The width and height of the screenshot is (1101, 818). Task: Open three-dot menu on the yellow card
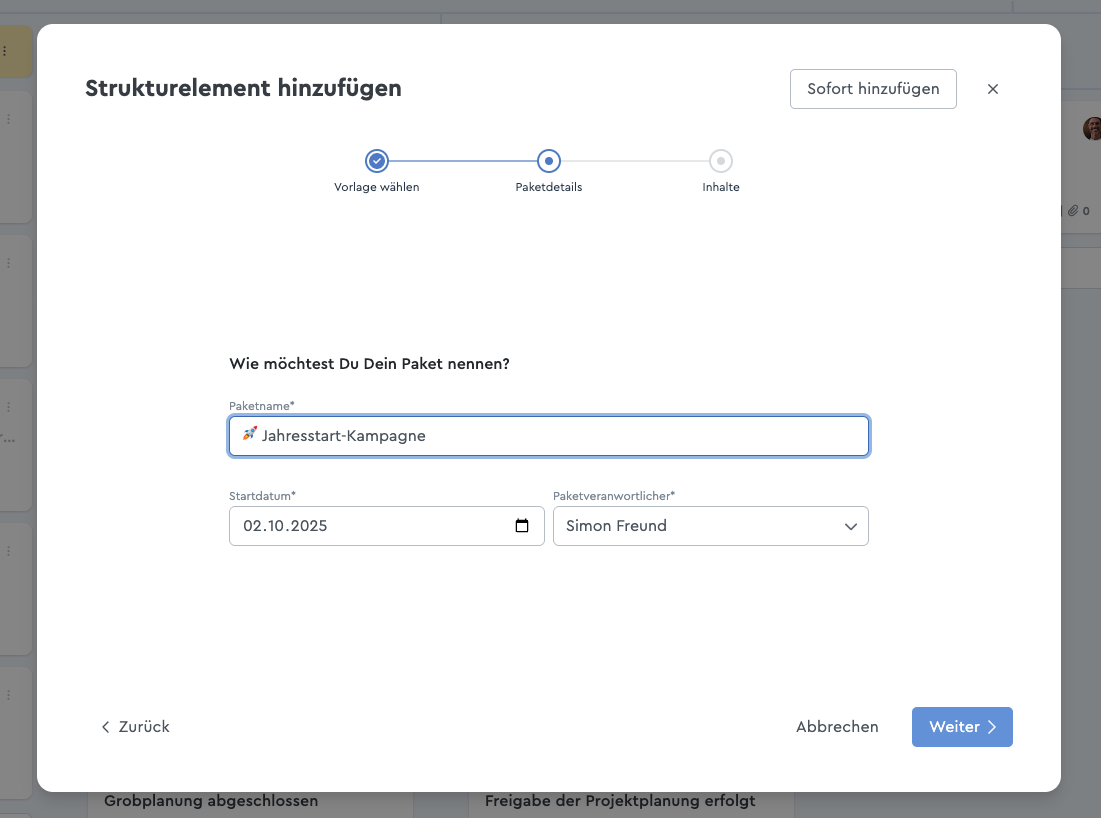5,51
